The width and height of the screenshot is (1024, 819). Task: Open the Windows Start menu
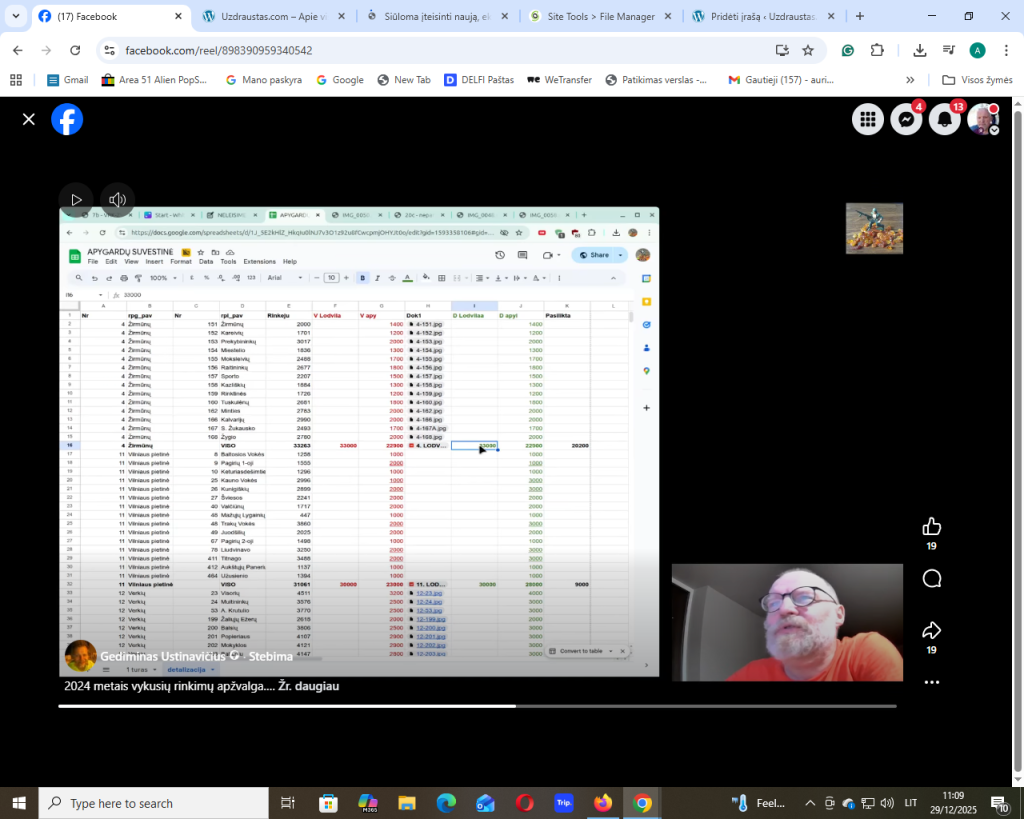[19, 803]
